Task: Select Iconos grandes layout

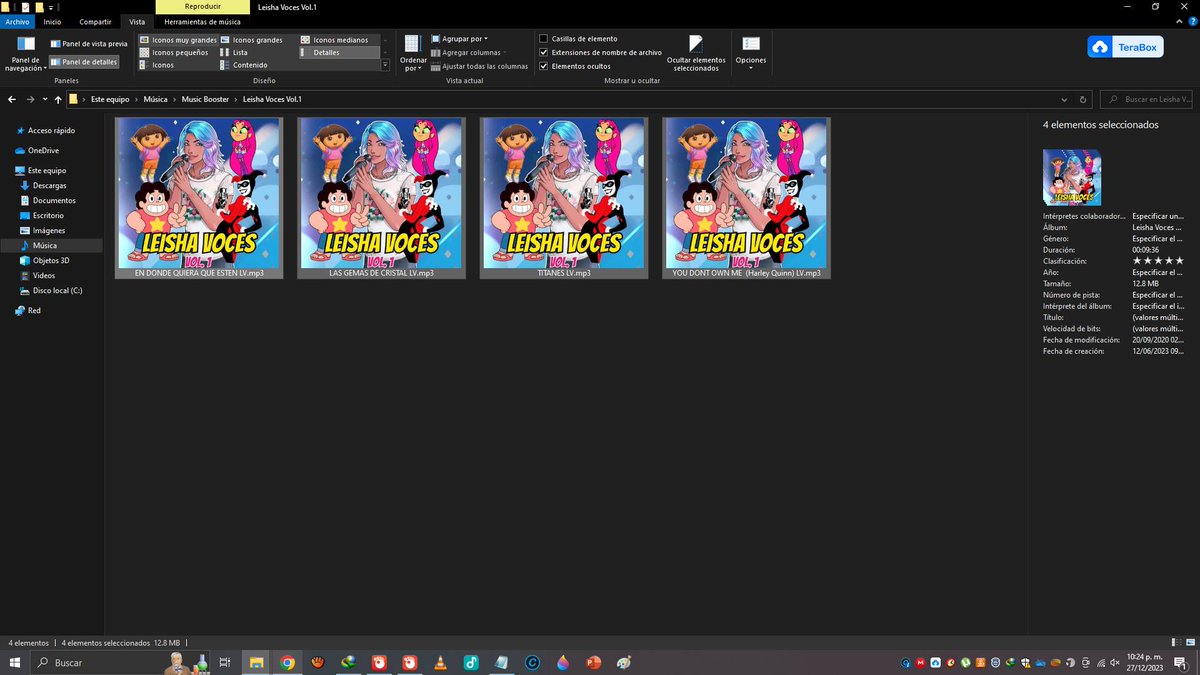Action: pyautogui.click(x=251, y=40)
